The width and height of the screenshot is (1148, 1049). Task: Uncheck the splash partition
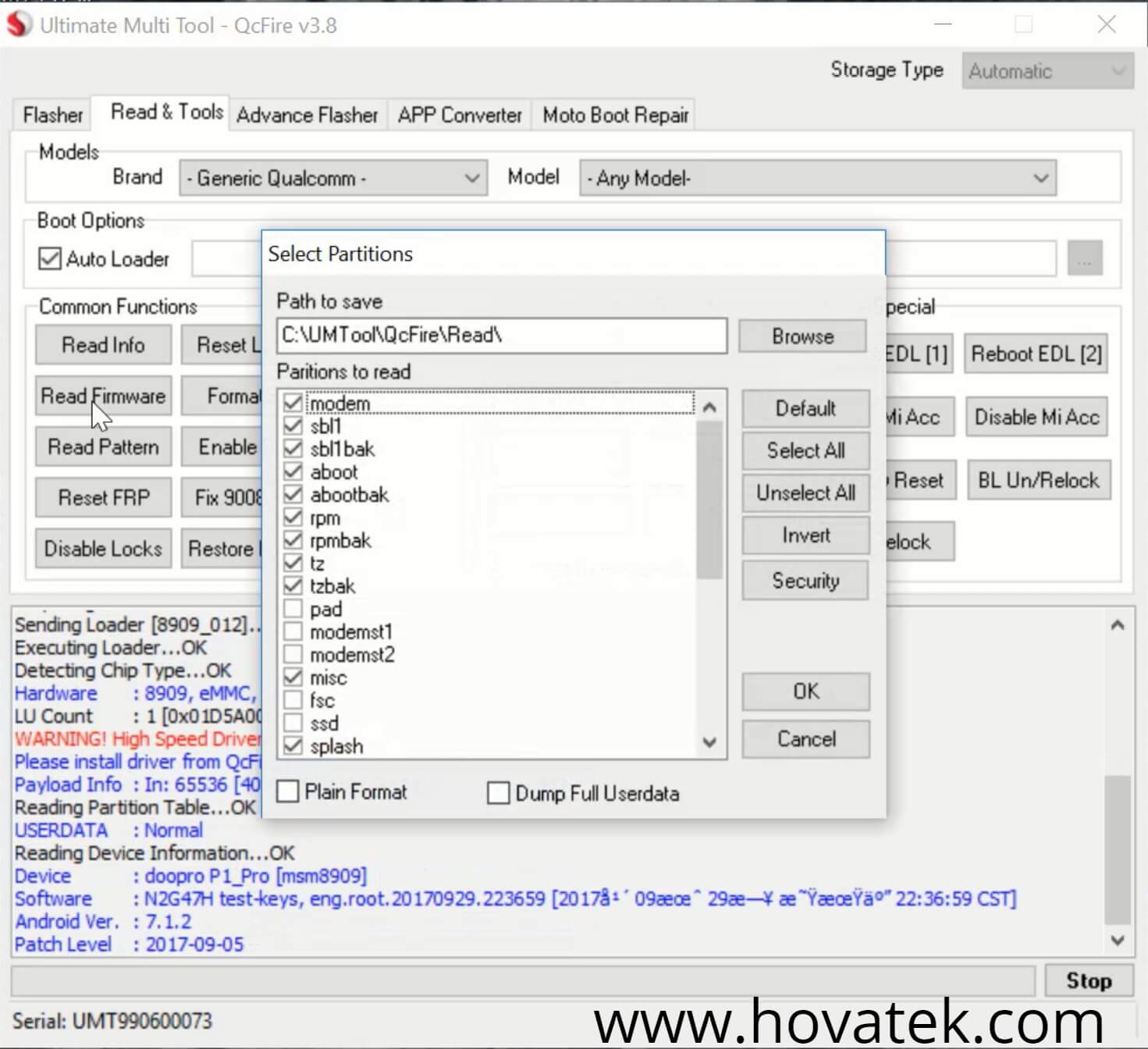pos(293,746)
